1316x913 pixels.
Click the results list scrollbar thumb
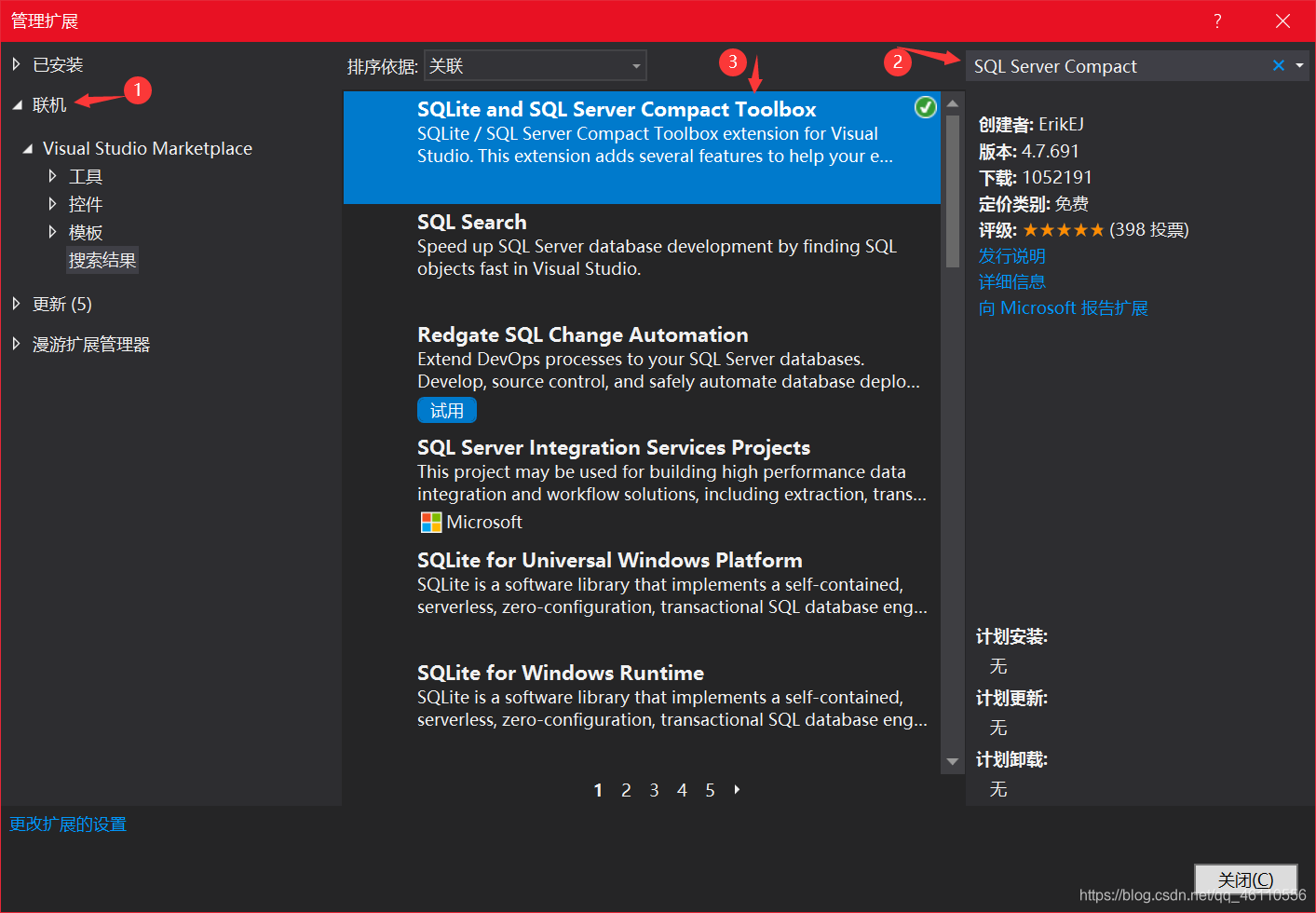[952, 191]
